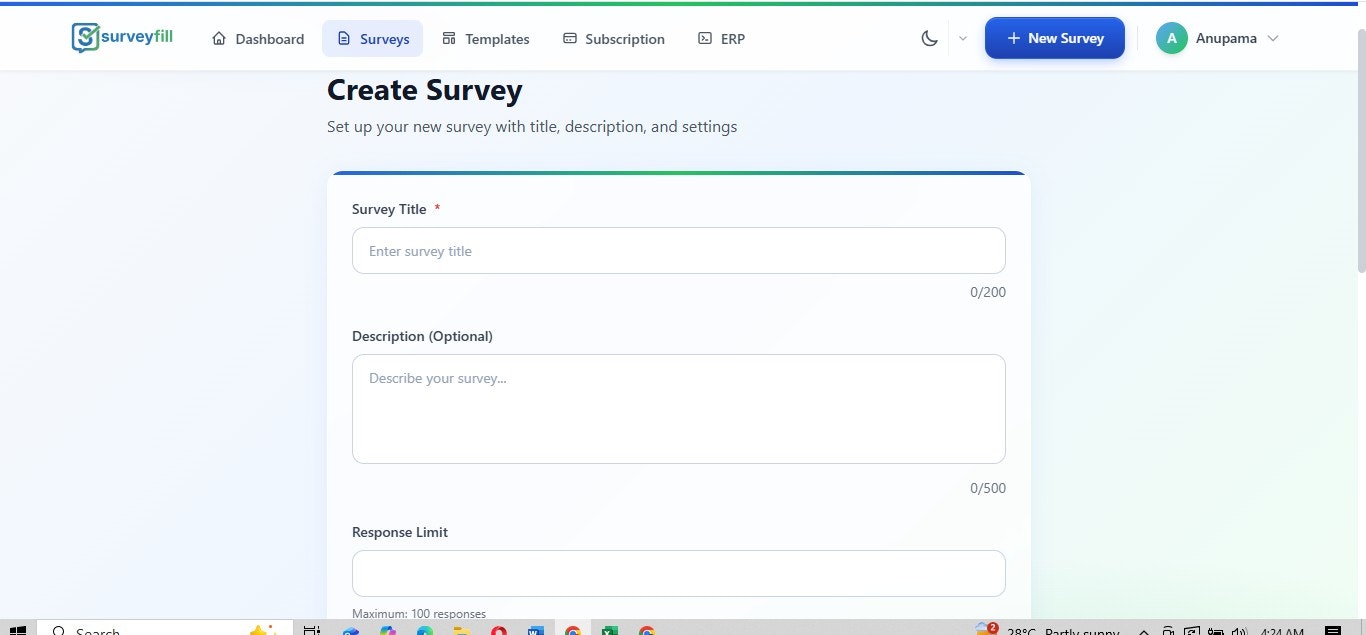Open Excel from the taskbar
The width and height of the screenshot is (1366, 635).
pyautogui.click(x=610, y=630)
